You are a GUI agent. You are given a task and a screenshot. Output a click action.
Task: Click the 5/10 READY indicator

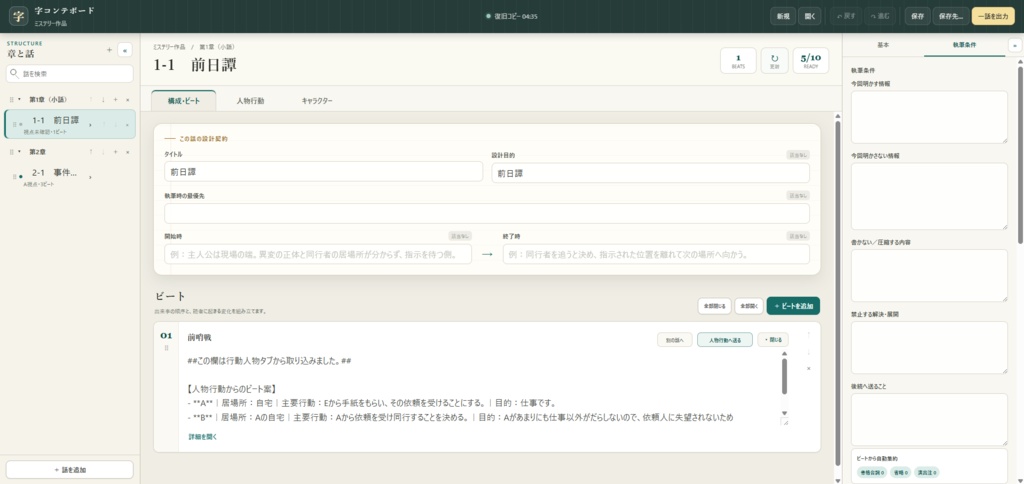(x=810, y=60)
